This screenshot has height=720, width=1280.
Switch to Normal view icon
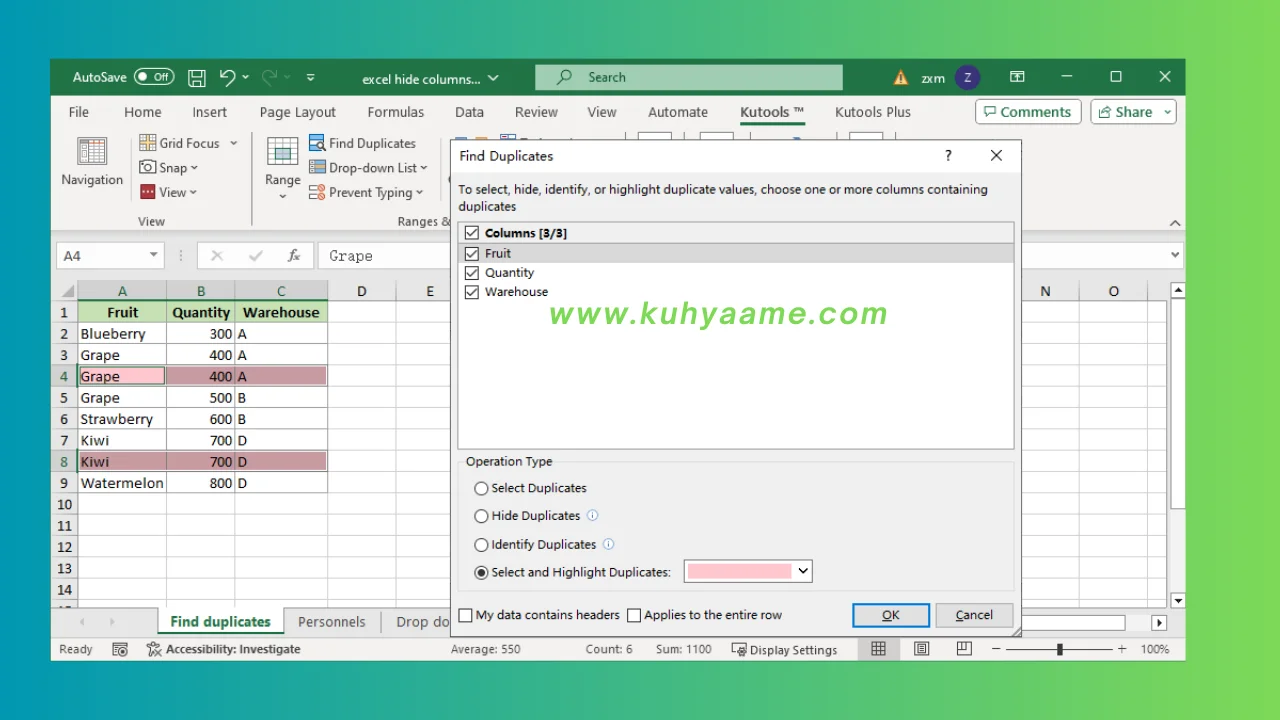878,649
